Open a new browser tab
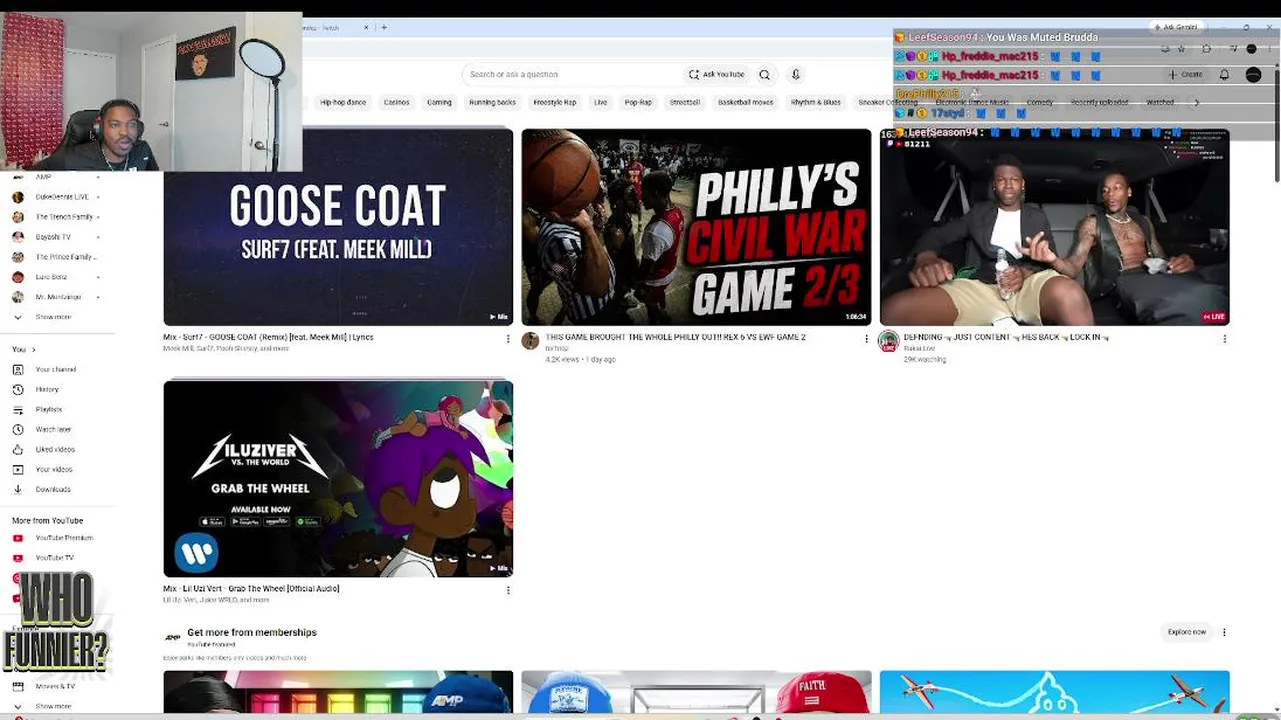The image size is (1281, 720). click(384, 27)
